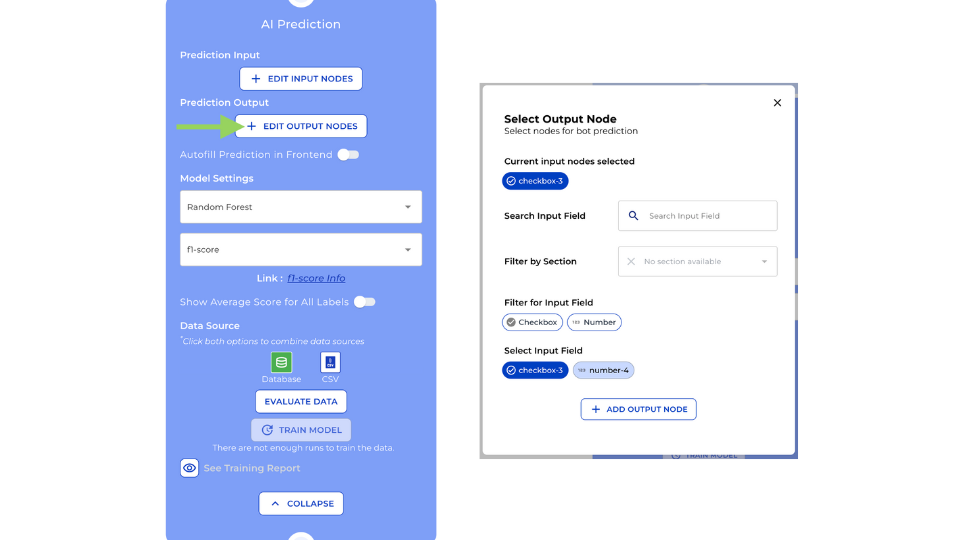Screen dimensions: 960x540
Task: Click the search magnifier icon
Action: (x=633, y=216)
